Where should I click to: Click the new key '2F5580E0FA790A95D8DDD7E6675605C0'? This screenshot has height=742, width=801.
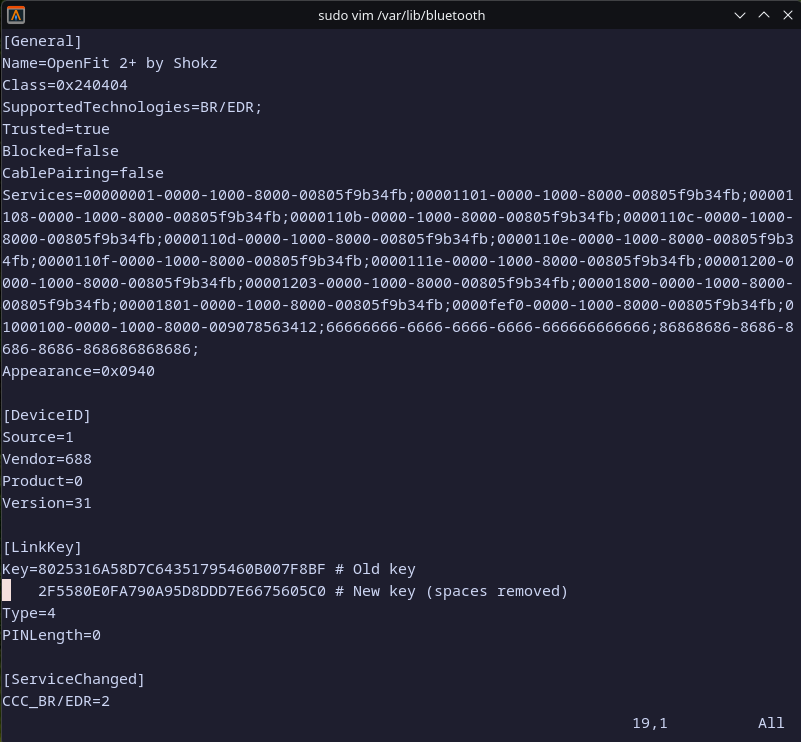click(x=182, y=591)
